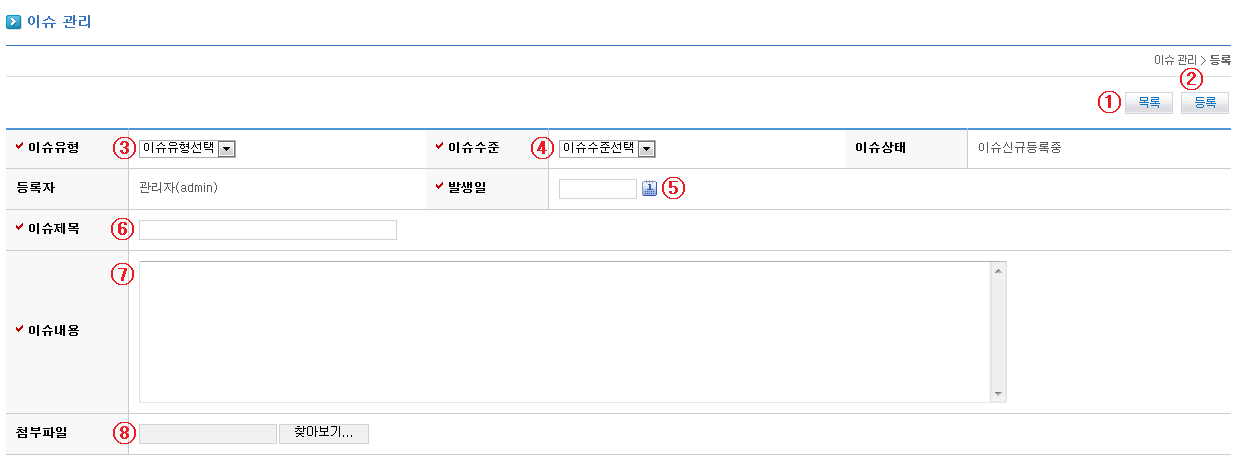Viewport: 1237px width, 467px height.
Task: Focus the 발생일 date input field
Action: coord(597,188)
